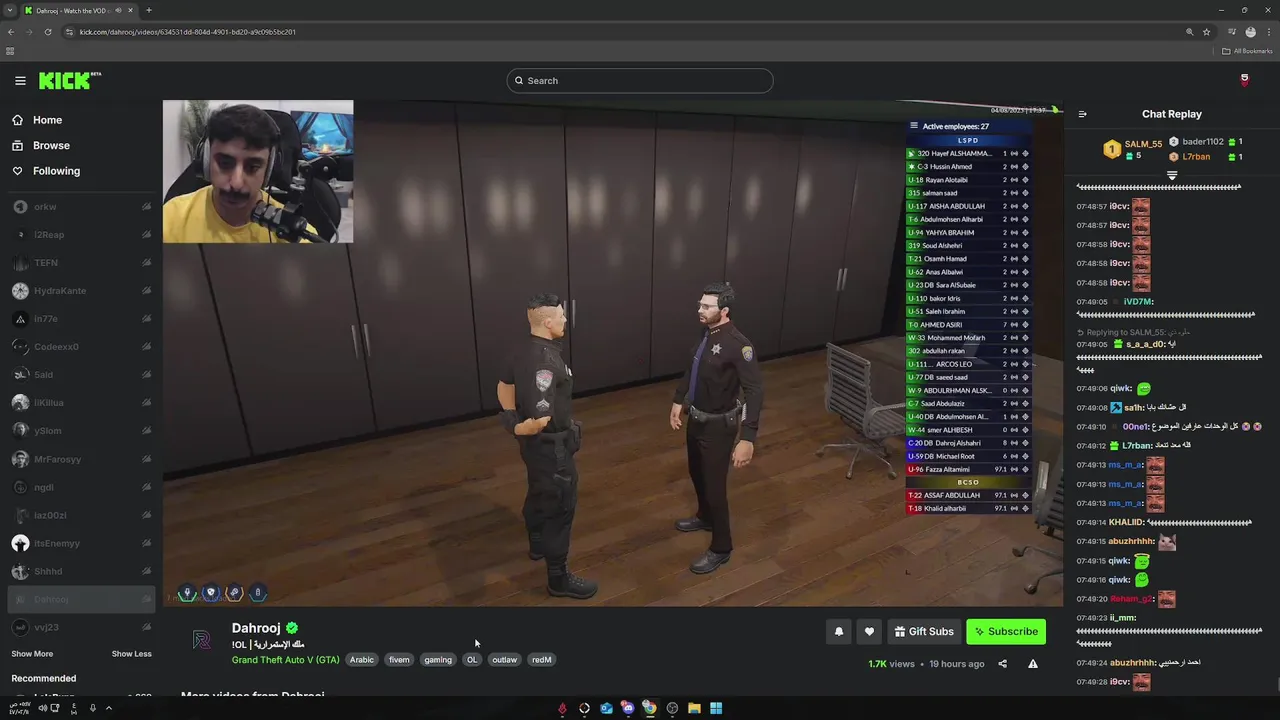Select the redM tag
Screen dimensions: 1280x720
pos(541,660)
